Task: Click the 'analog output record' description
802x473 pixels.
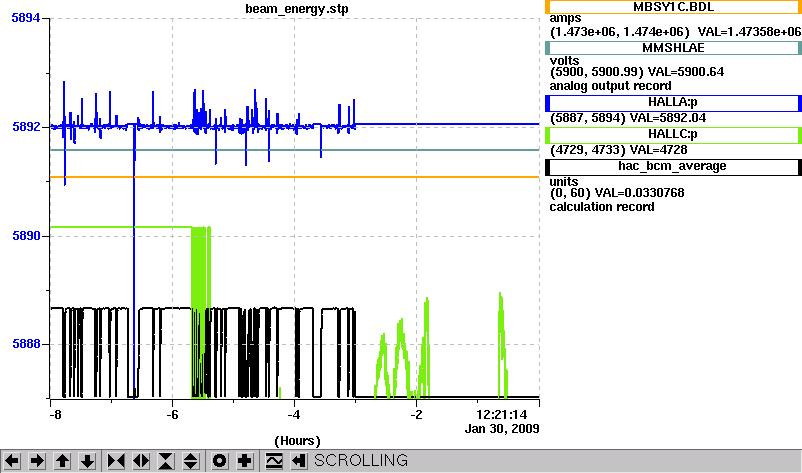Action: pyautogui.click(x=611, y=86)
